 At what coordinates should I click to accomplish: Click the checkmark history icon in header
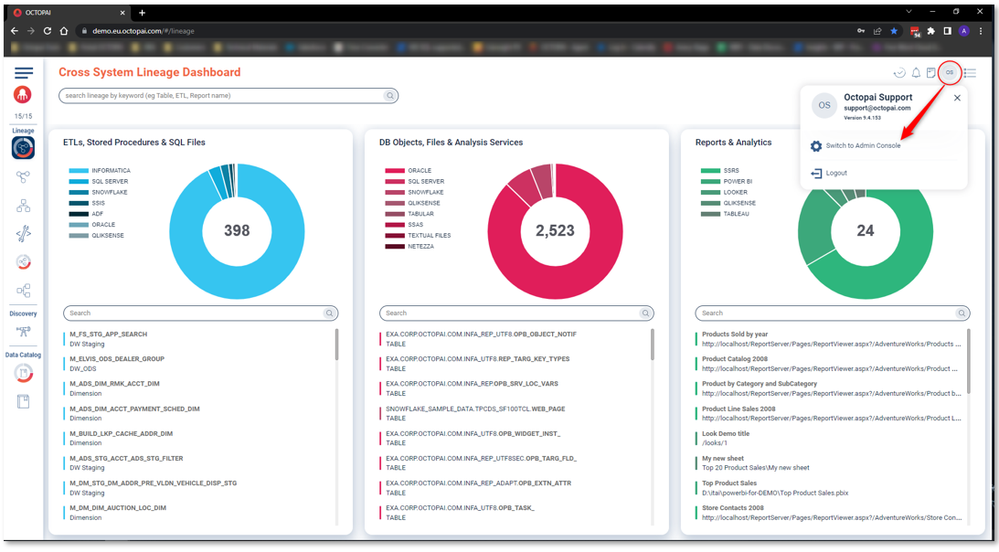[900, 73]
